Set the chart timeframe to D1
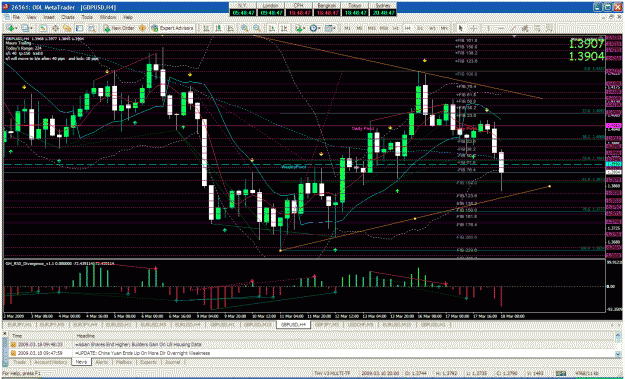This screenshot has height=379, width=625. pyautogui.click(x=420, y=28)
